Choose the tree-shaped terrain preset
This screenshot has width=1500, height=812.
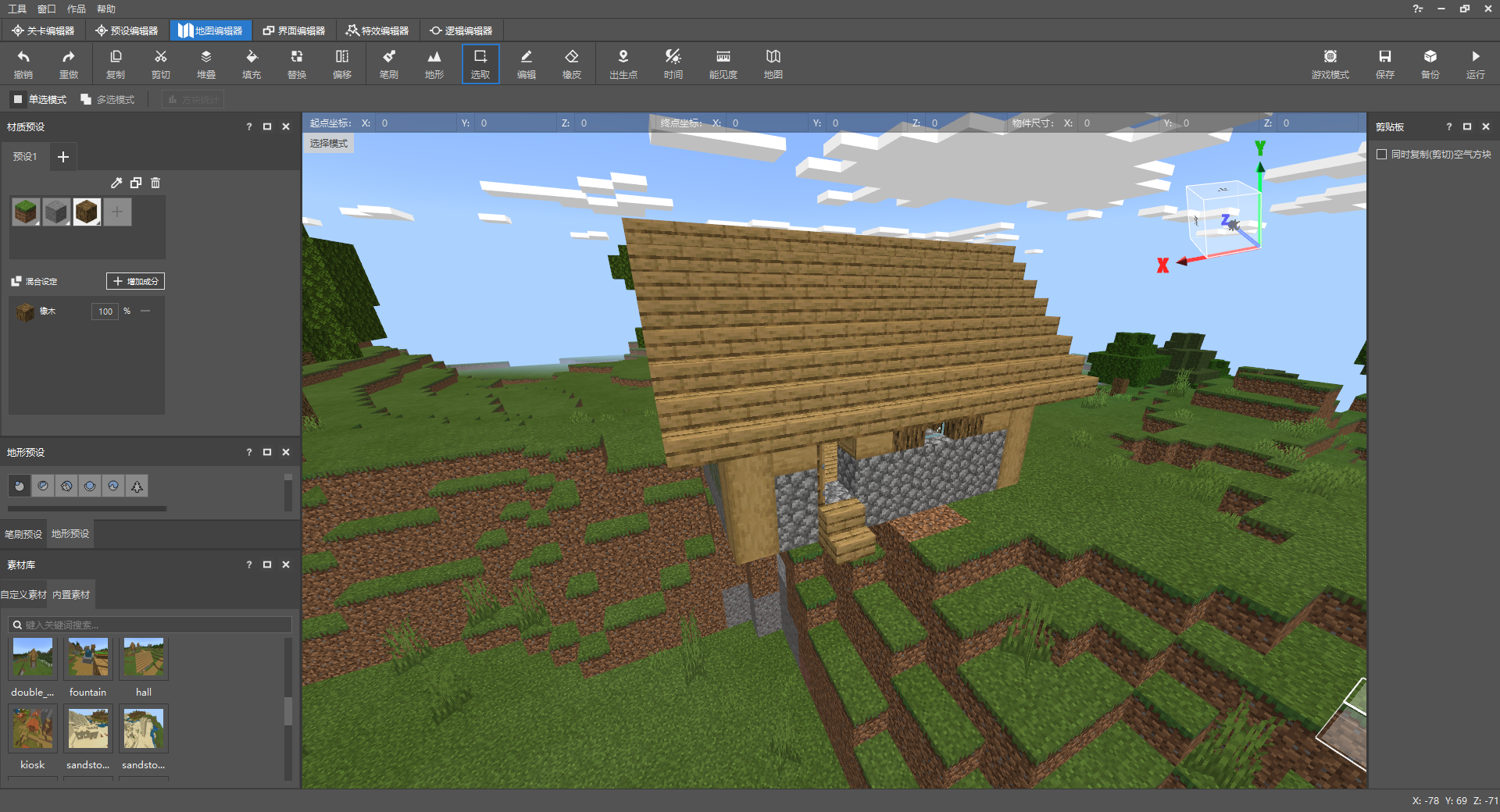tap(137, 486)
